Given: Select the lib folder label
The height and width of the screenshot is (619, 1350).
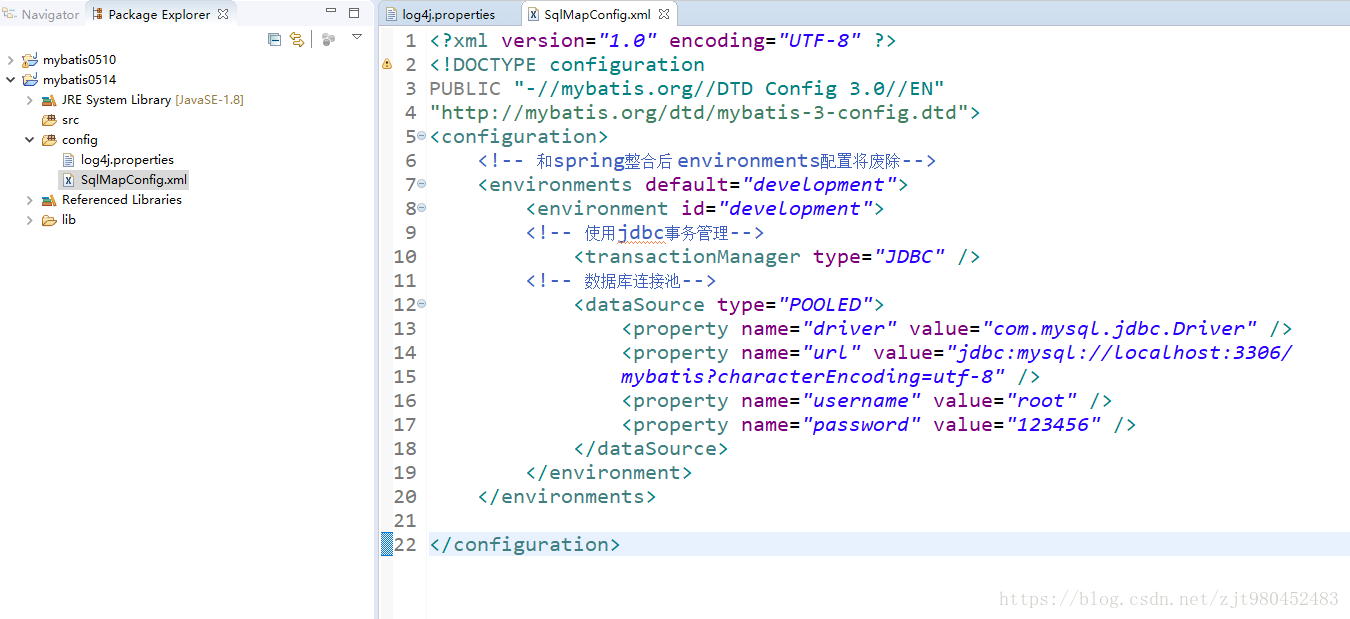Looking at the screenshot, I should click(x=68, y=220).
